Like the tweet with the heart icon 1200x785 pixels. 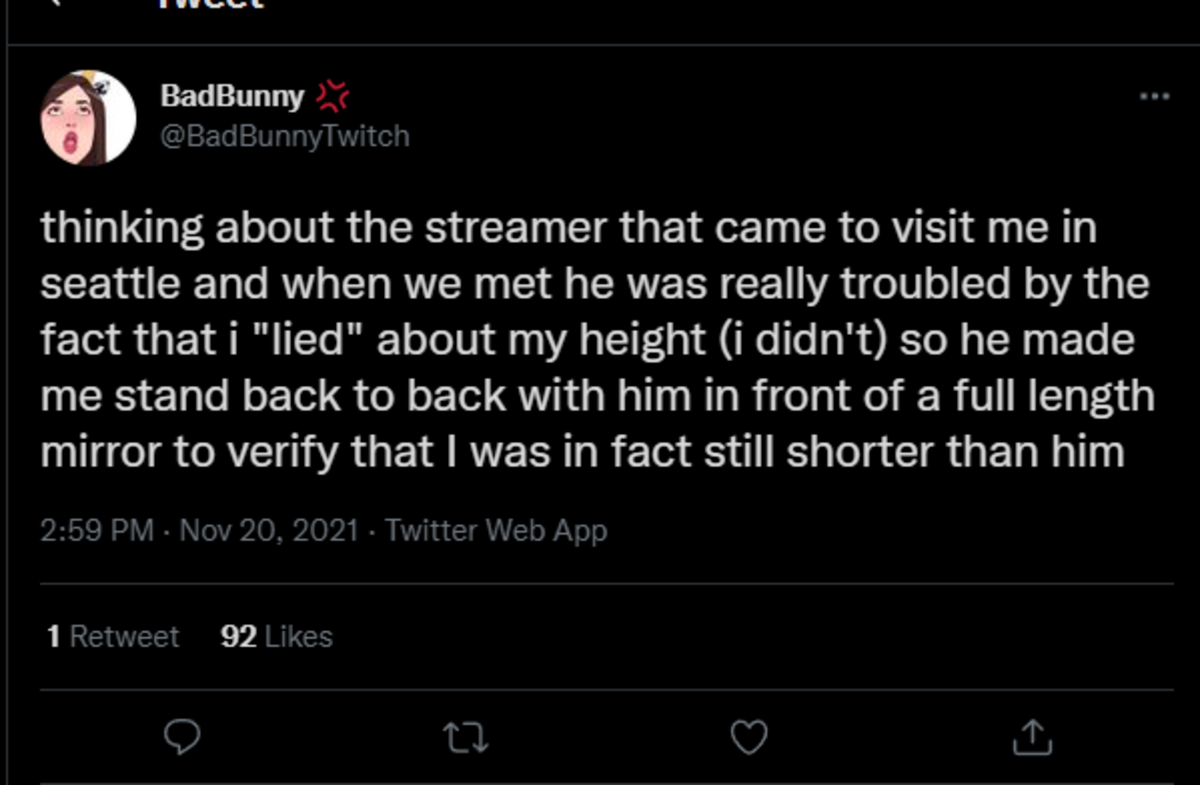tap(749, 738)
